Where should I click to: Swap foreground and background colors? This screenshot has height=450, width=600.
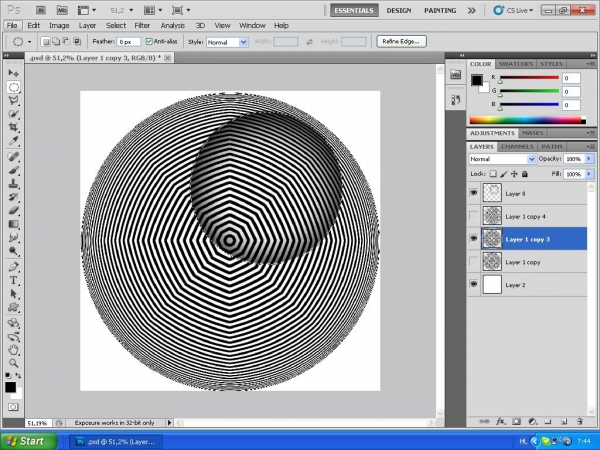coord(18,376)
